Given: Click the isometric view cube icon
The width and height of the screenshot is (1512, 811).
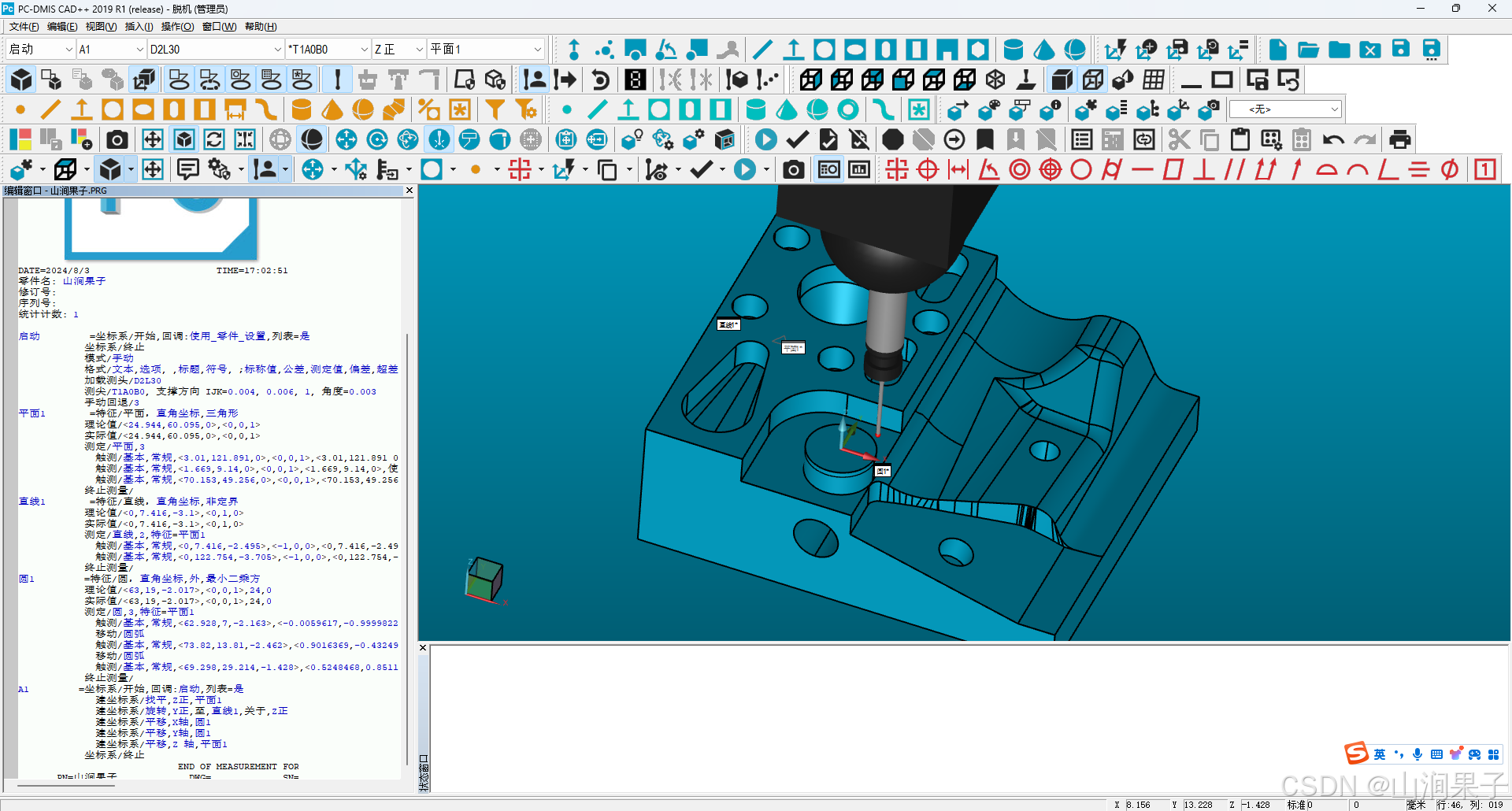Looking at the screenshot, I should point(995,80).
